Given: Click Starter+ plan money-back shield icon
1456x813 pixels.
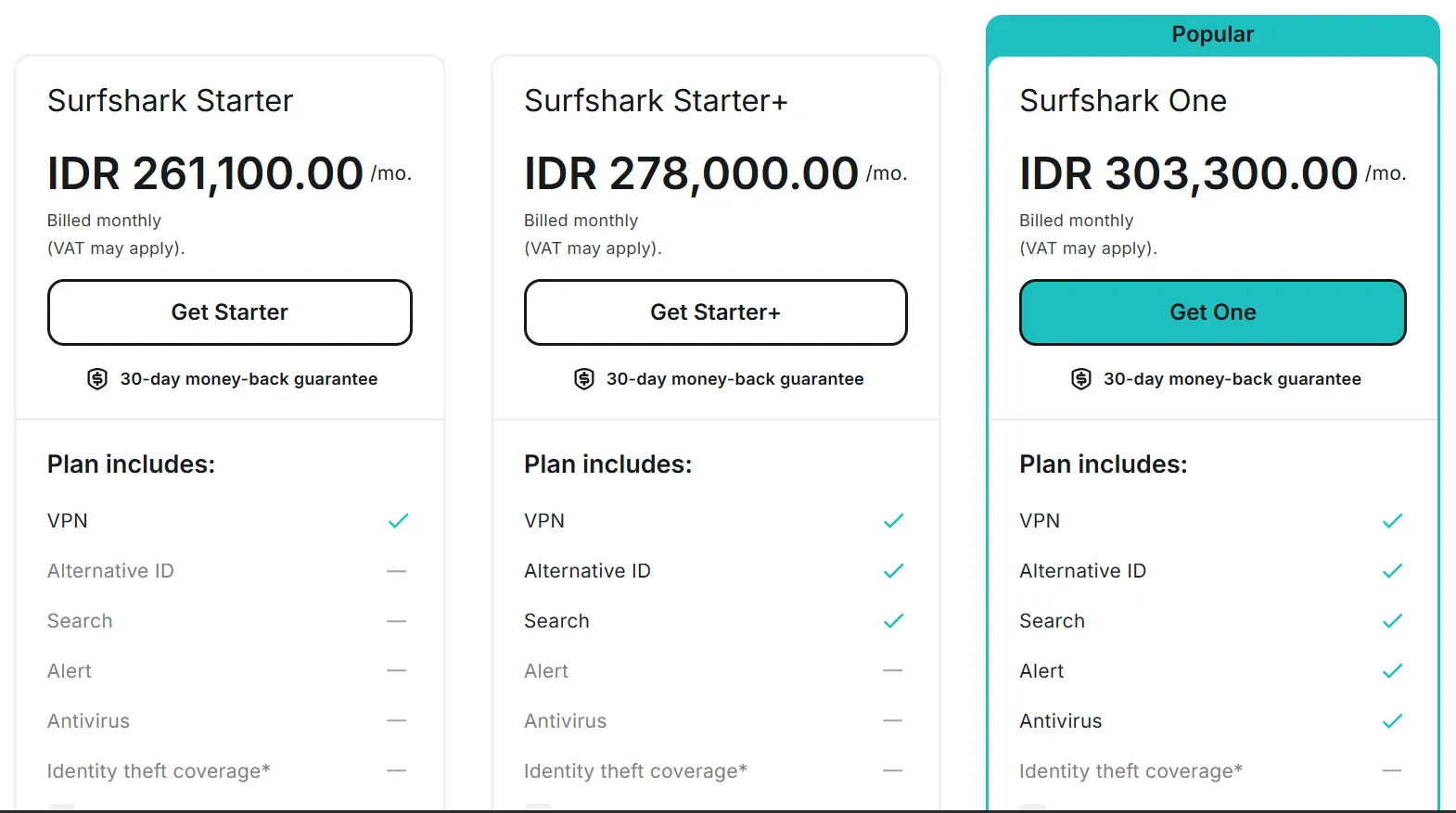Looking at the screenshot, I should pos(583,379).
